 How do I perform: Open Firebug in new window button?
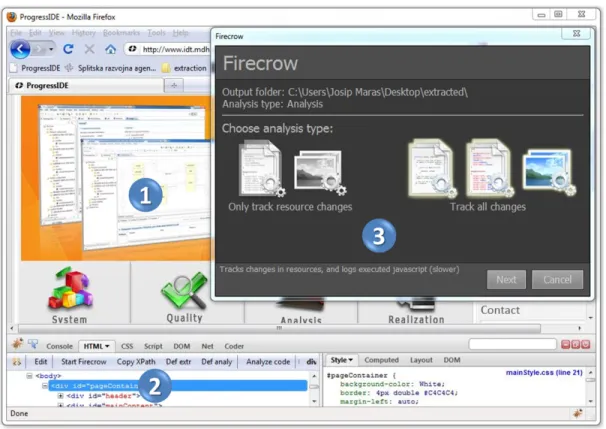(575, 344)
